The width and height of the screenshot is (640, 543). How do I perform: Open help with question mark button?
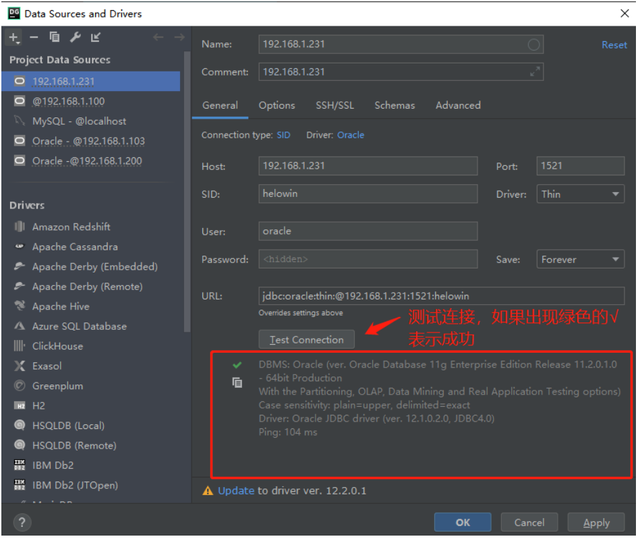click(22, 523)
